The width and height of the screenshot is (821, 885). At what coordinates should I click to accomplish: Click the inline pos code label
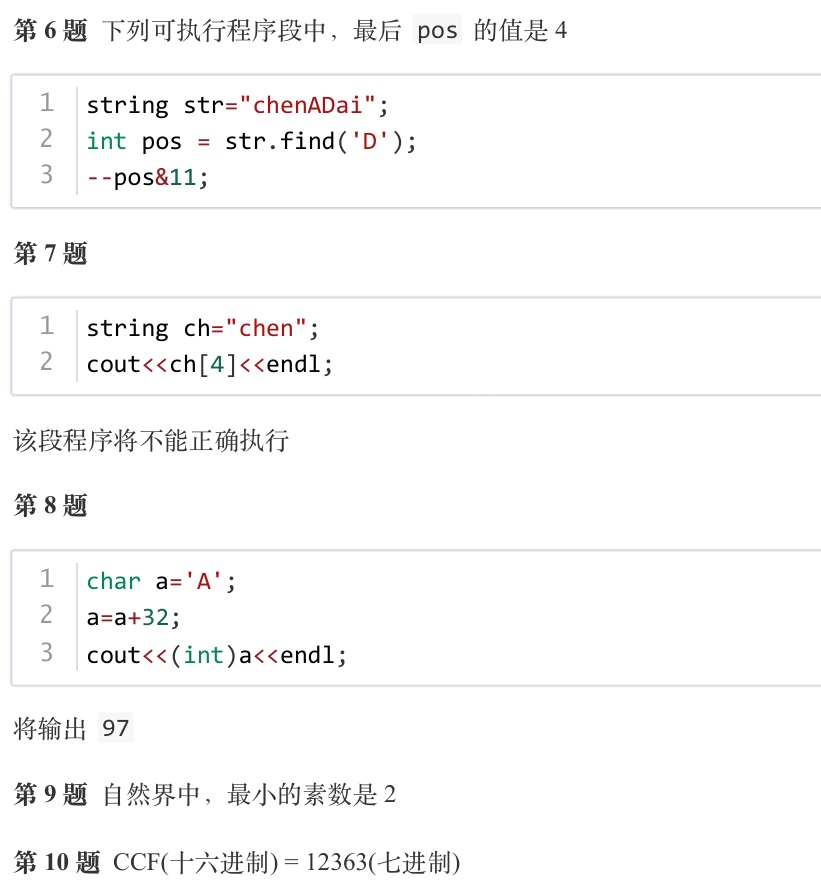(437, 30)
